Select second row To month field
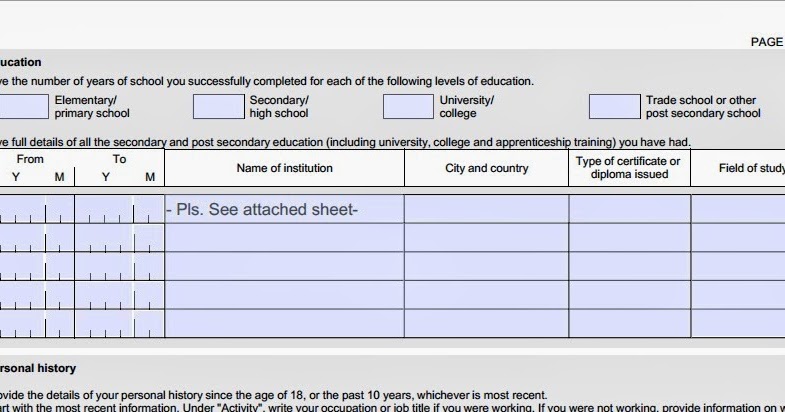The height and width of the screenshot is (412, 785). pyautogui.click(x=149, y=238)
